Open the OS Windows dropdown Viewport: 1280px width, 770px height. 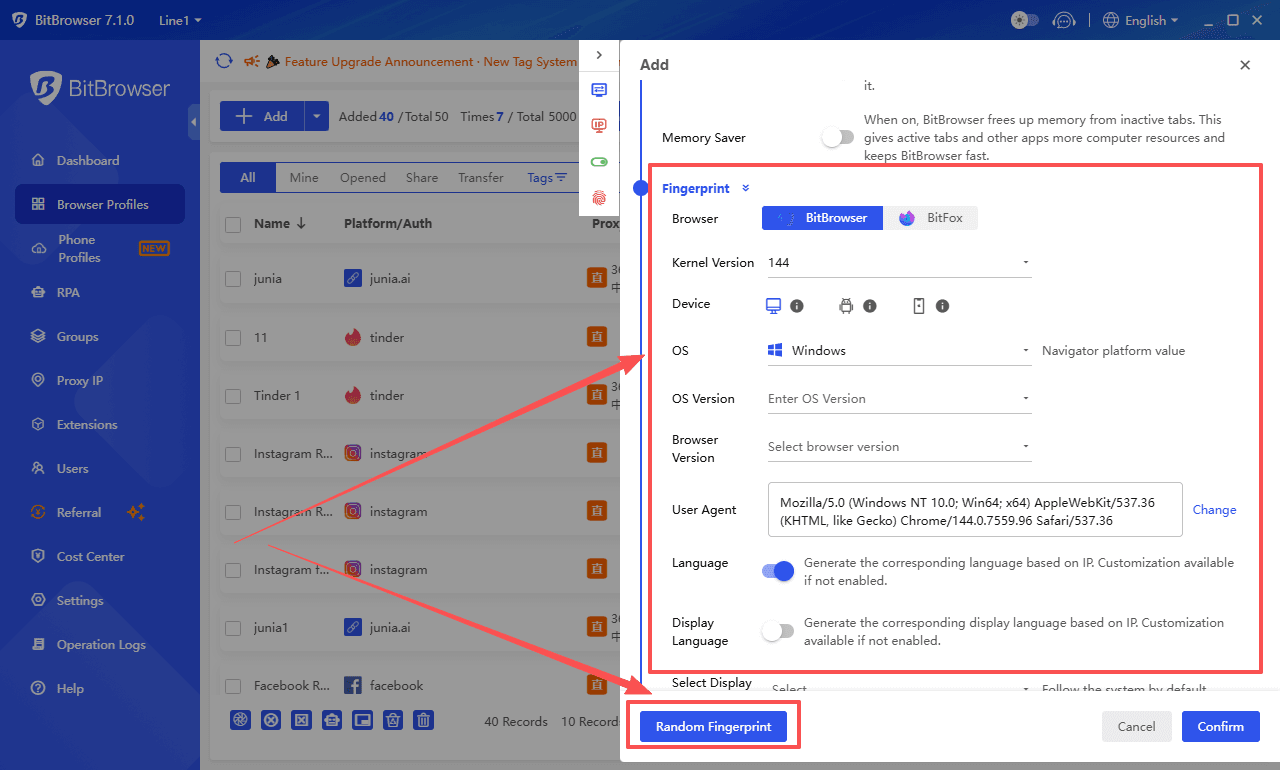tap(898, 351)
